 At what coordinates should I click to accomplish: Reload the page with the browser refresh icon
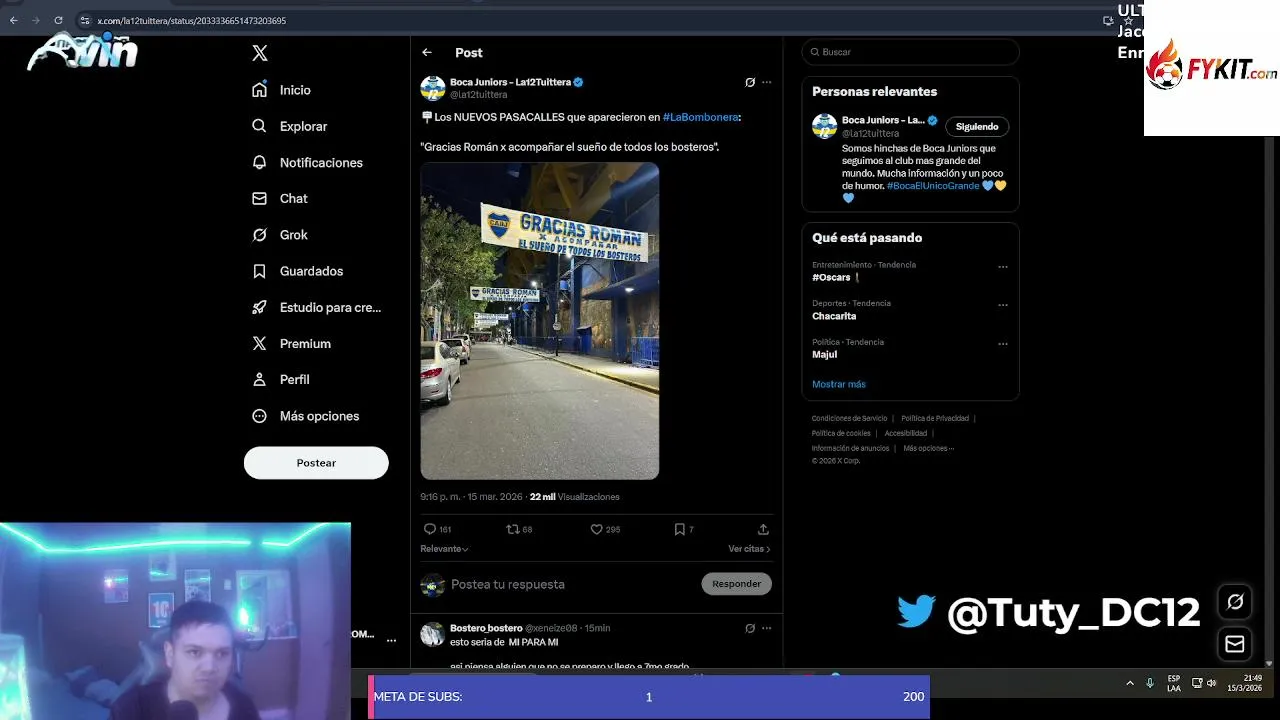coord(58,20)
